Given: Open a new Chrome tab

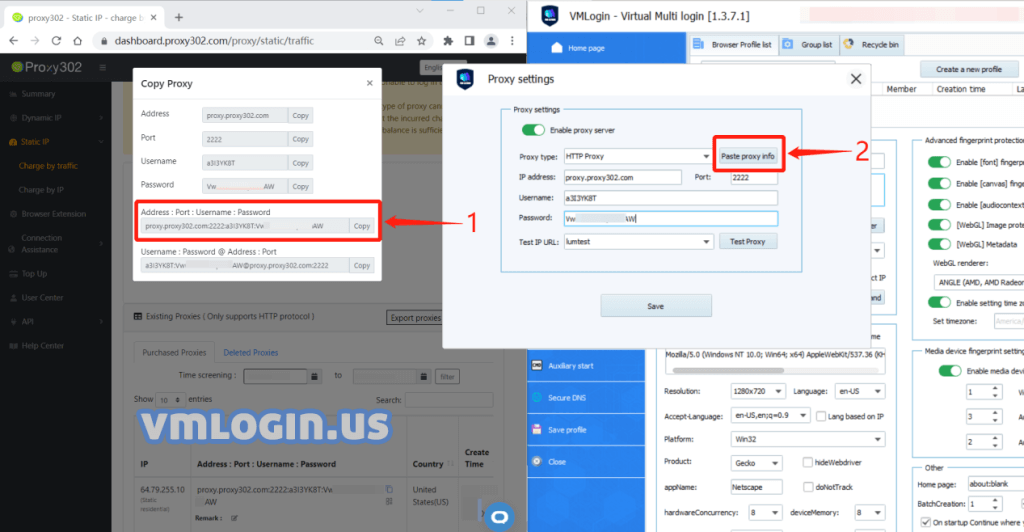Looking at the screenshot, I should click(179, 17).
